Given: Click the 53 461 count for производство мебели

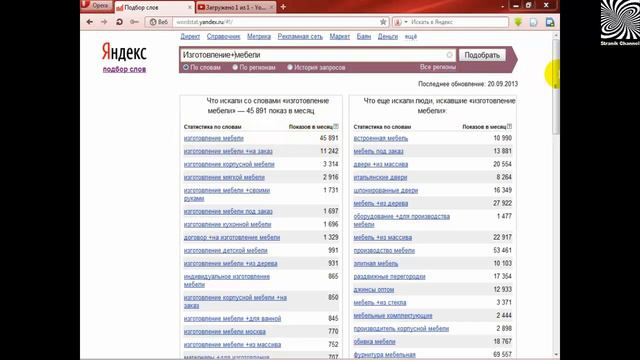Looking at the screenshot, I should 502,251.
